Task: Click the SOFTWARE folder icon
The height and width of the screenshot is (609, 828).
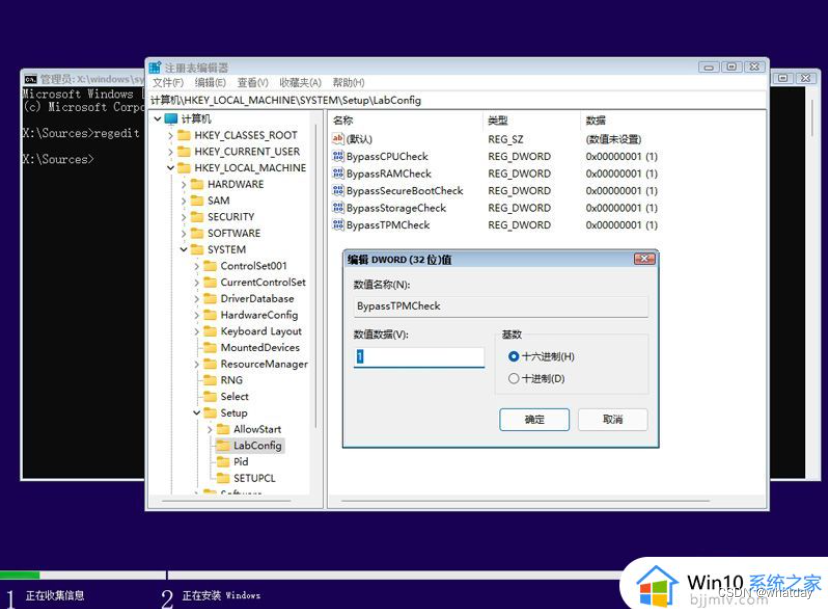Action: (x=197, y=233)
